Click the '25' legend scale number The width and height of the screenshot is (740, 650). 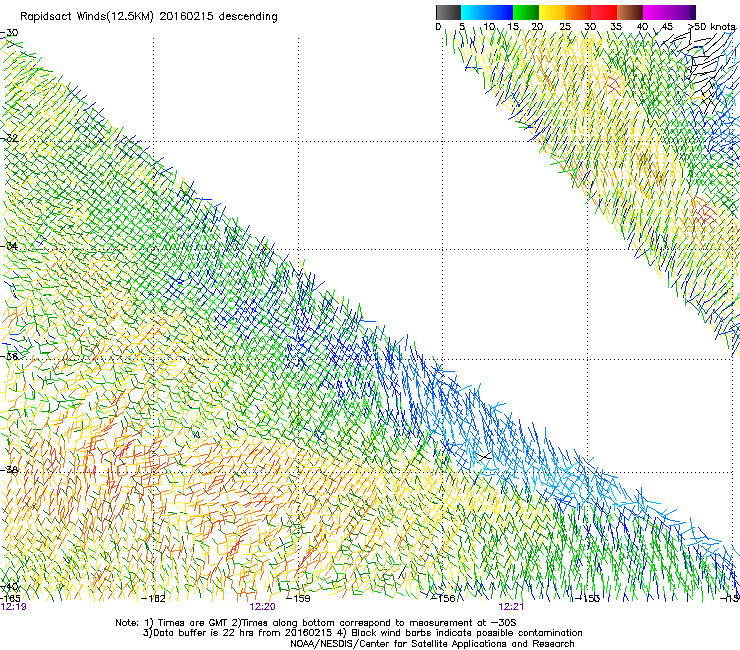[x=565, y=27]
